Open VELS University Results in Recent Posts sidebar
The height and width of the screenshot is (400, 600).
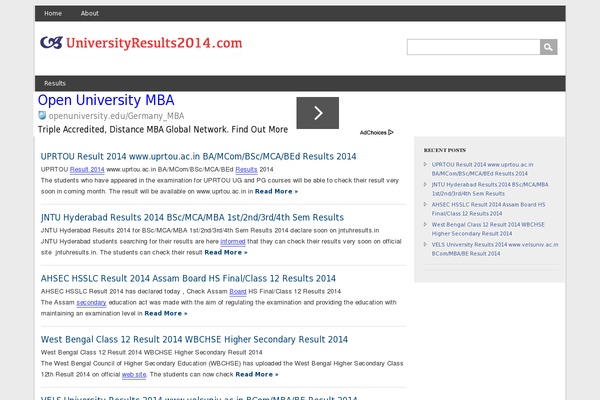(x=495, y=248)
